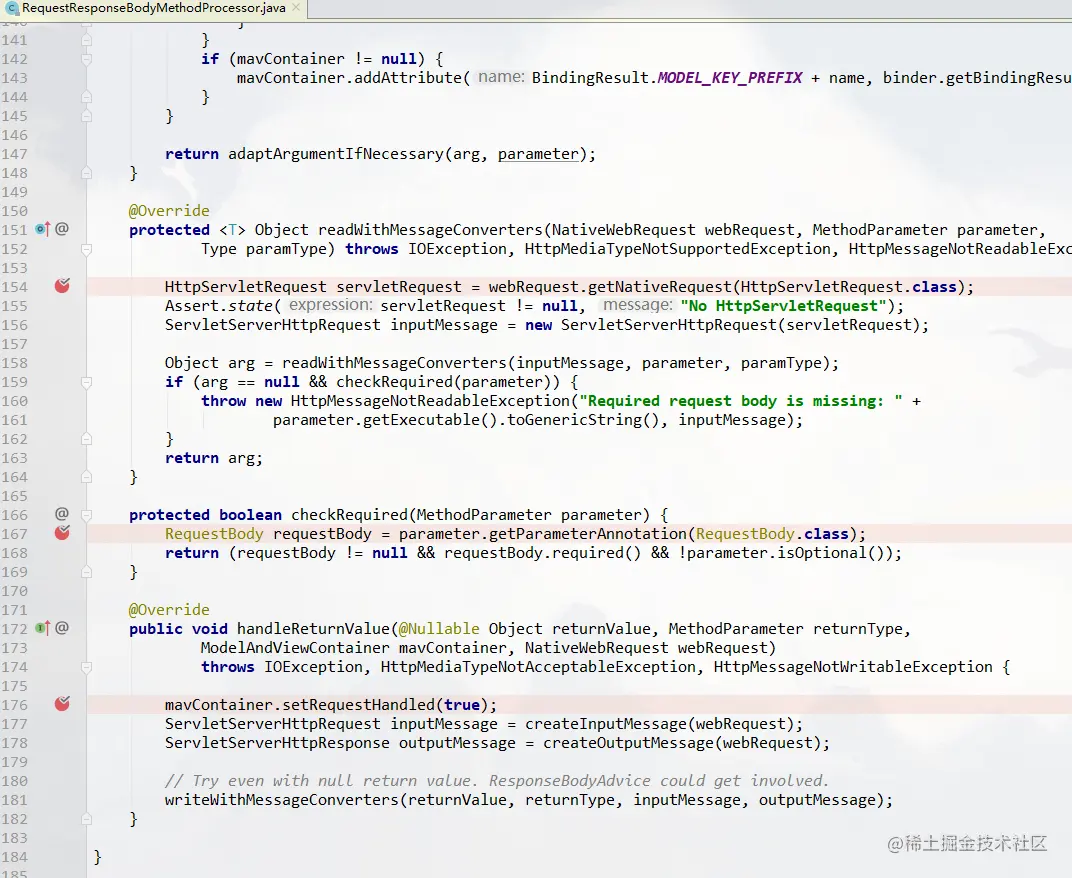The image size is (1072, 878).
Task: Click readWithMessageConverters method name on line 151
Action: pyautogui.click(x=430, y=230)
